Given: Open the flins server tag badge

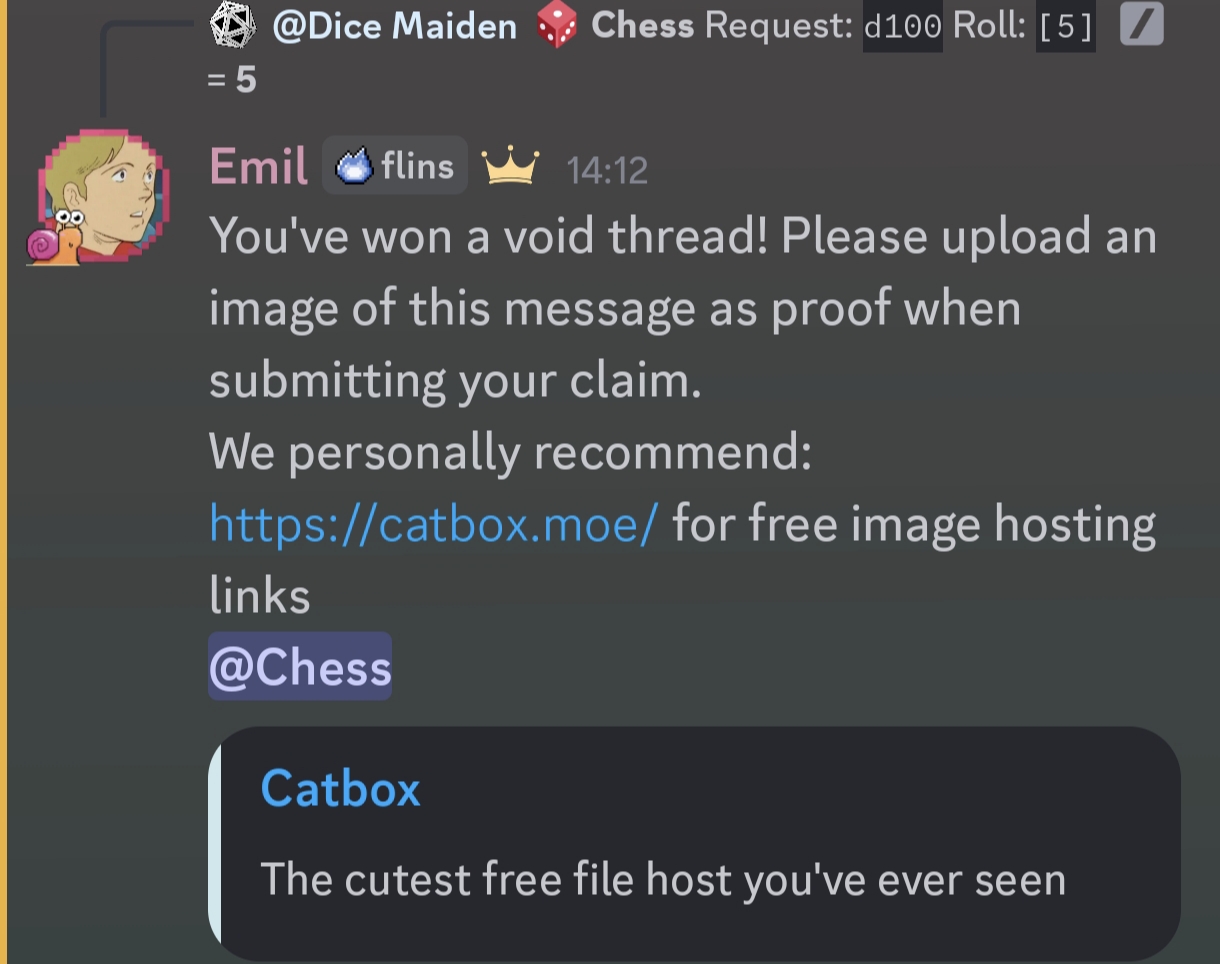Looking at the screenshot, I should pyautogui.click(x=395, y=165).
